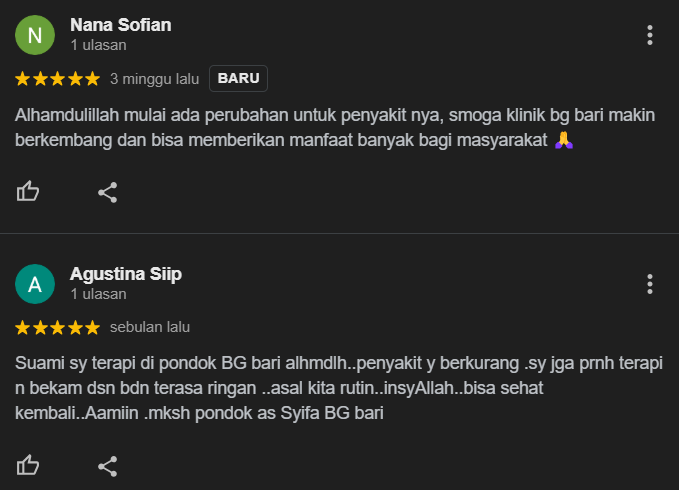Like Agustina Siip's review with thumbs-up
This screenshot has height=490, width=679.
[x=28, y=466]
